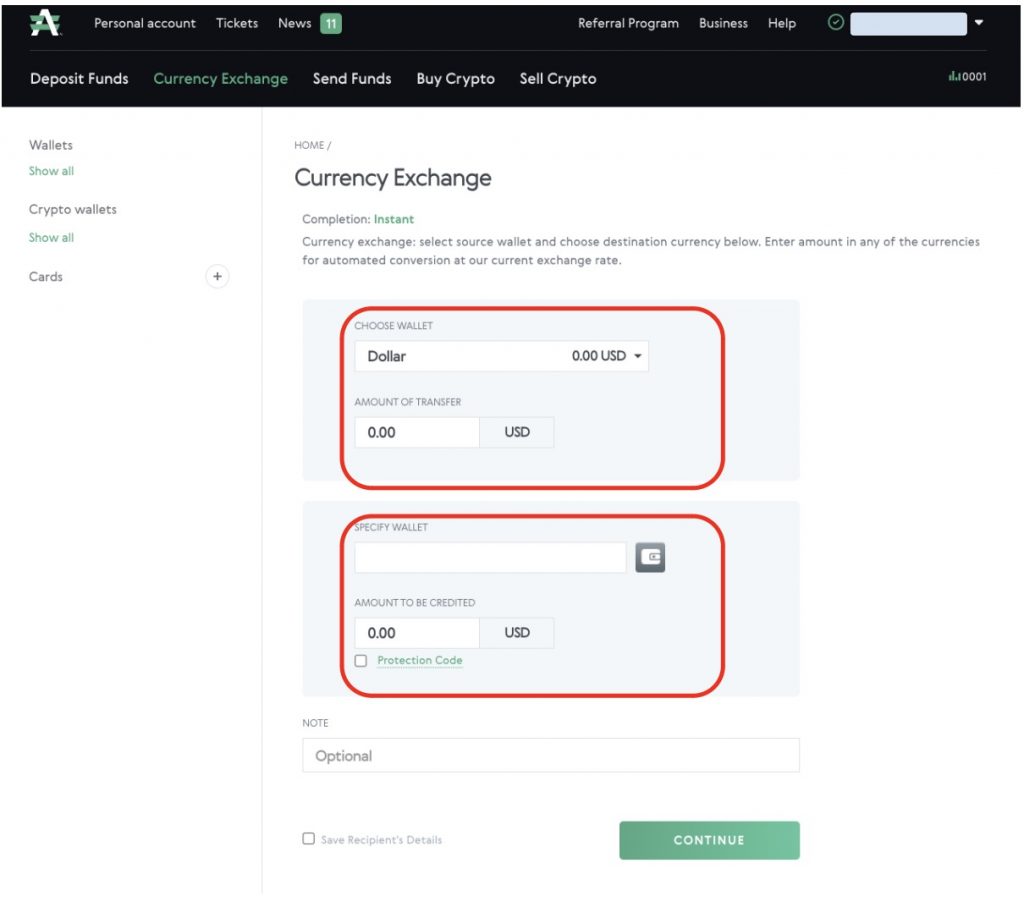Open the wallet picker beside Specify Wallet
The image size is (1024, 907).
click(x=650, y=557)
